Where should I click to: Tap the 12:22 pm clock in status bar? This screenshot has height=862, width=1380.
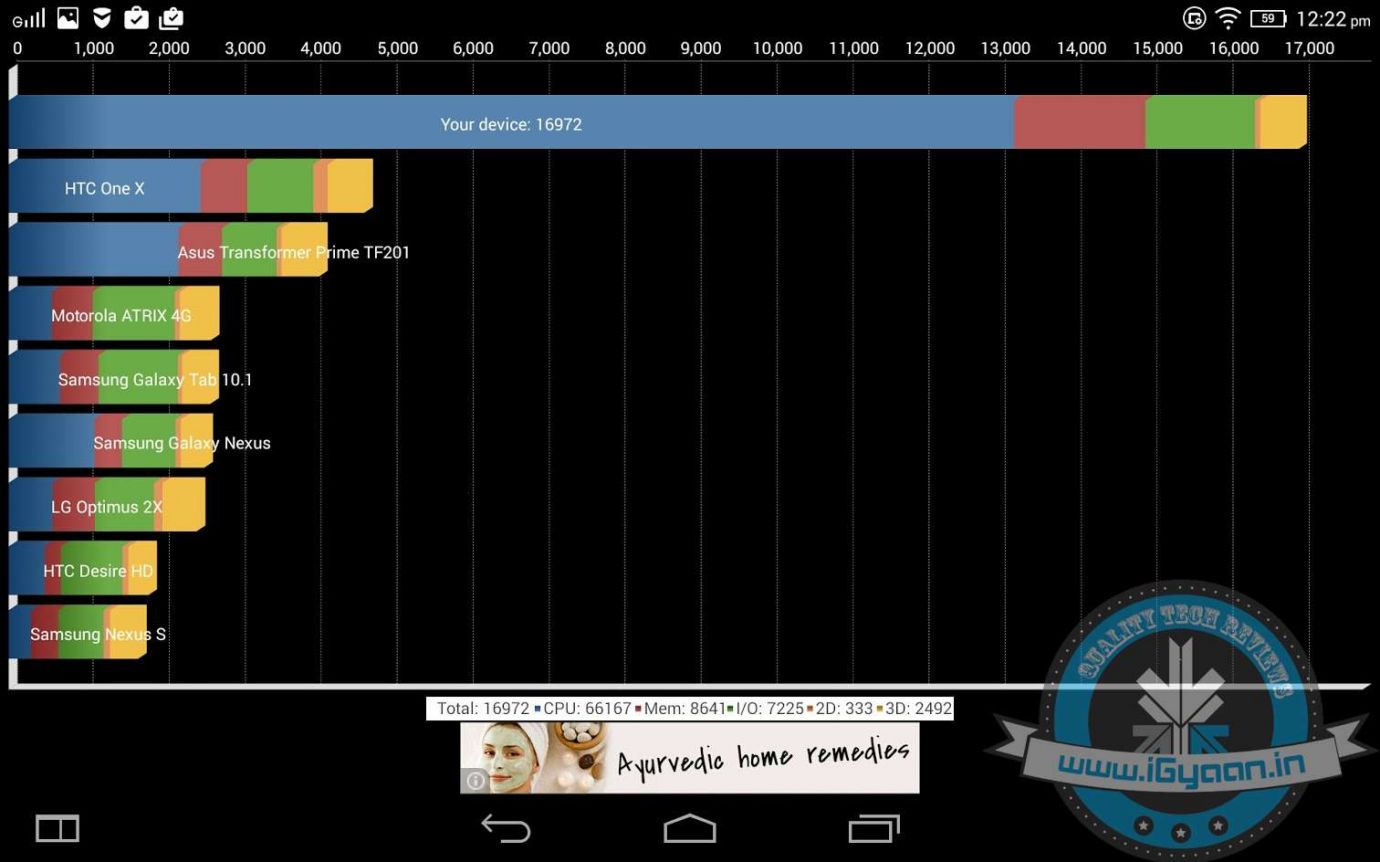[x=1332, y=19]
